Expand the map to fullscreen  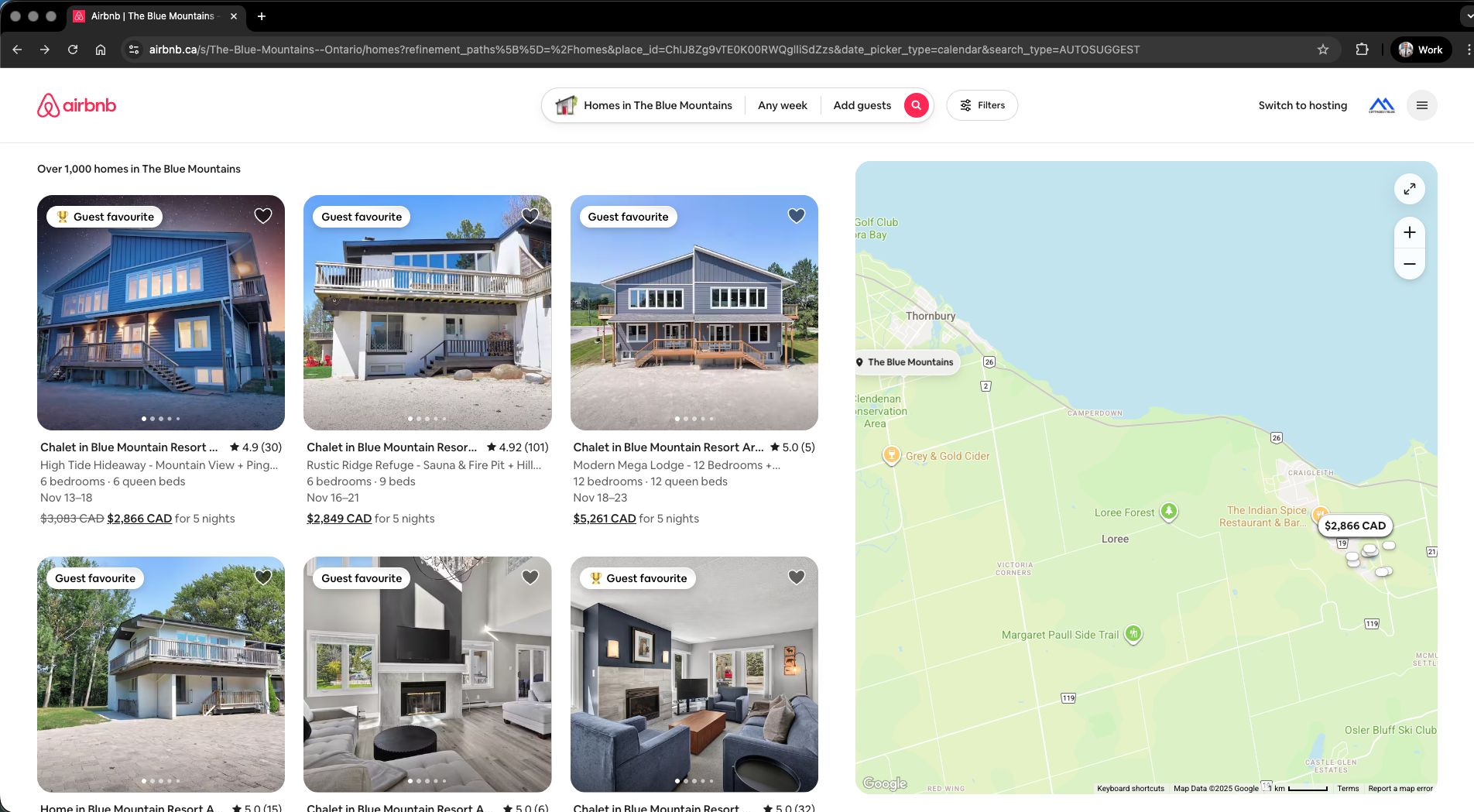(x=1409, y=189)
